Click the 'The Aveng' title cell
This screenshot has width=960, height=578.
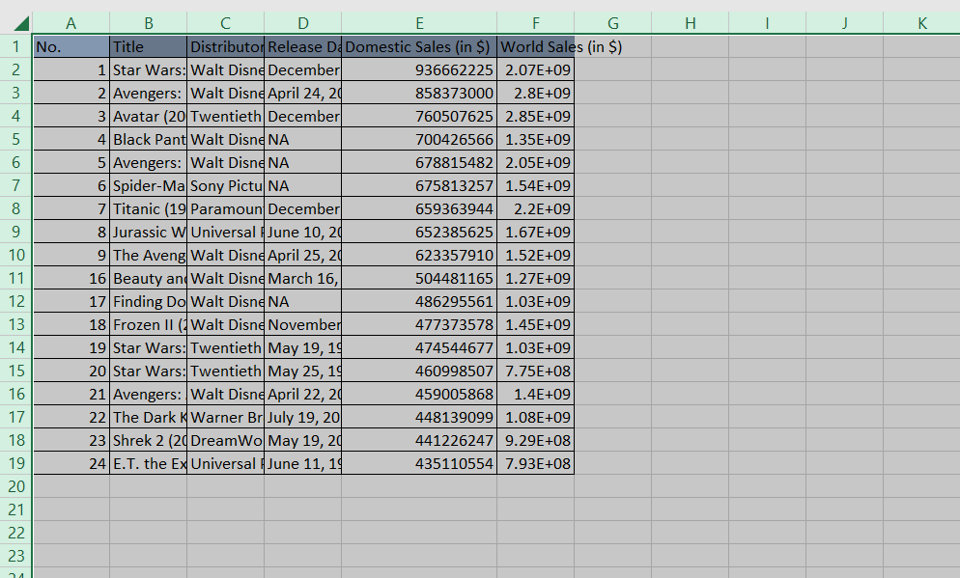(148, 255)
